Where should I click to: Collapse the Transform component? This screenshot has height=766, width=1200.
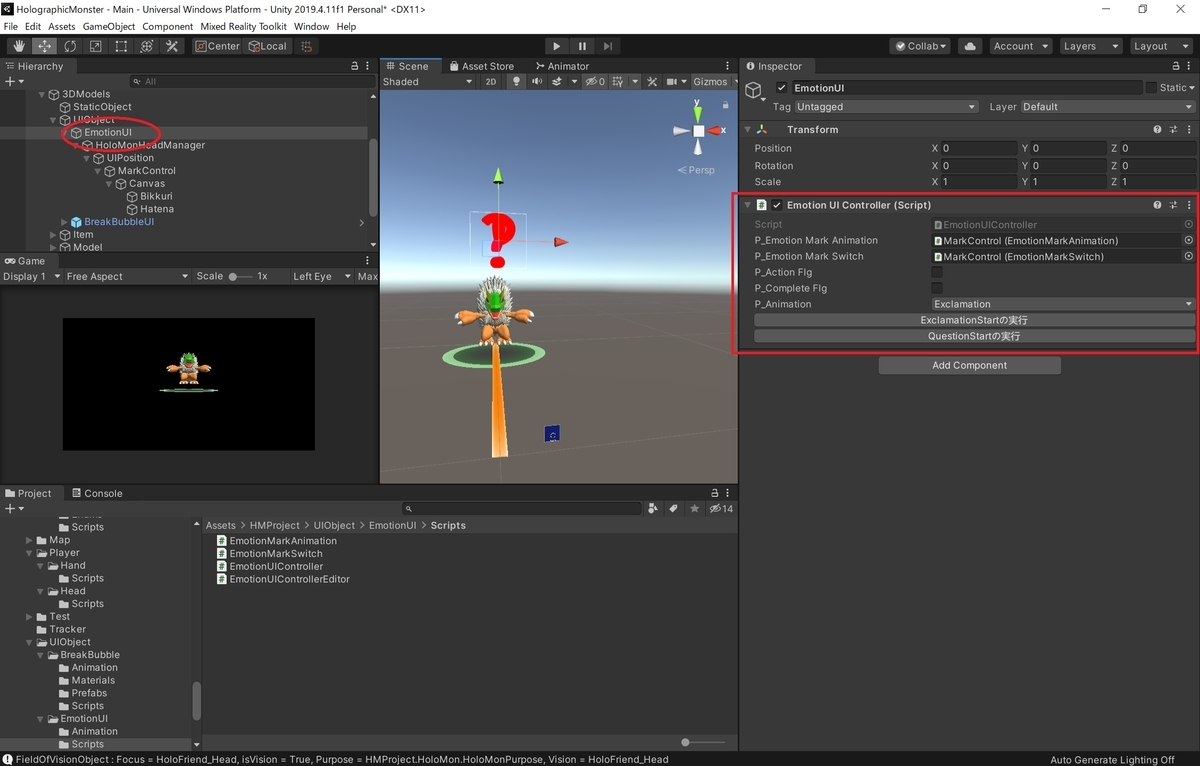(x=748, y=129)
